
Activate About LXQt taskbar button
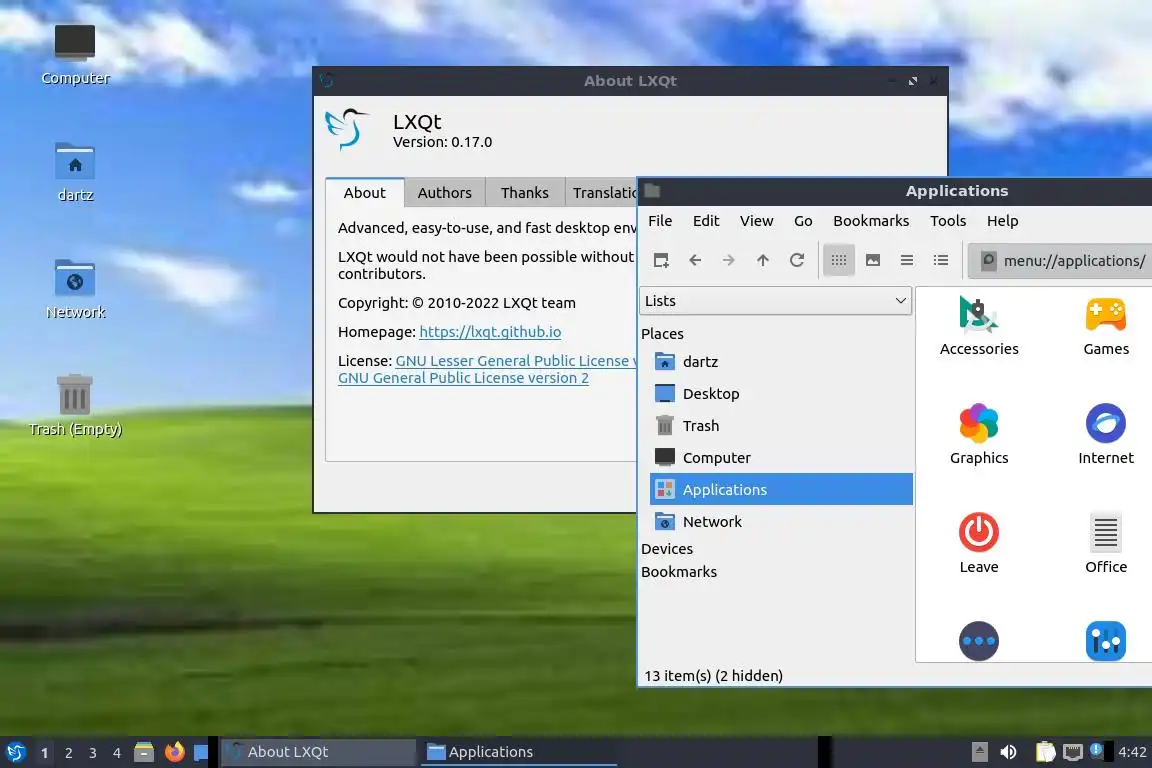[318, 752]
